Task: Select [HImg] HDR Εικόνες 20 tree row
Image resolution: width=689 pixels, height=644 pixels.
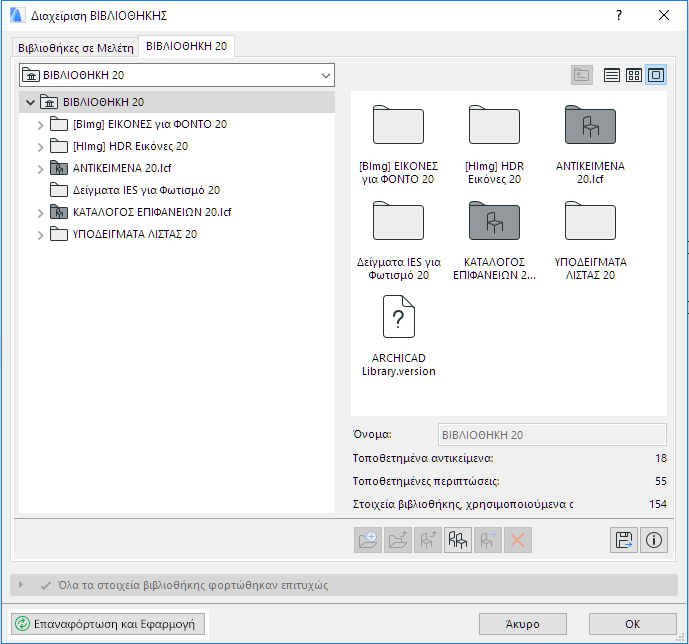Action: (177, 146)
